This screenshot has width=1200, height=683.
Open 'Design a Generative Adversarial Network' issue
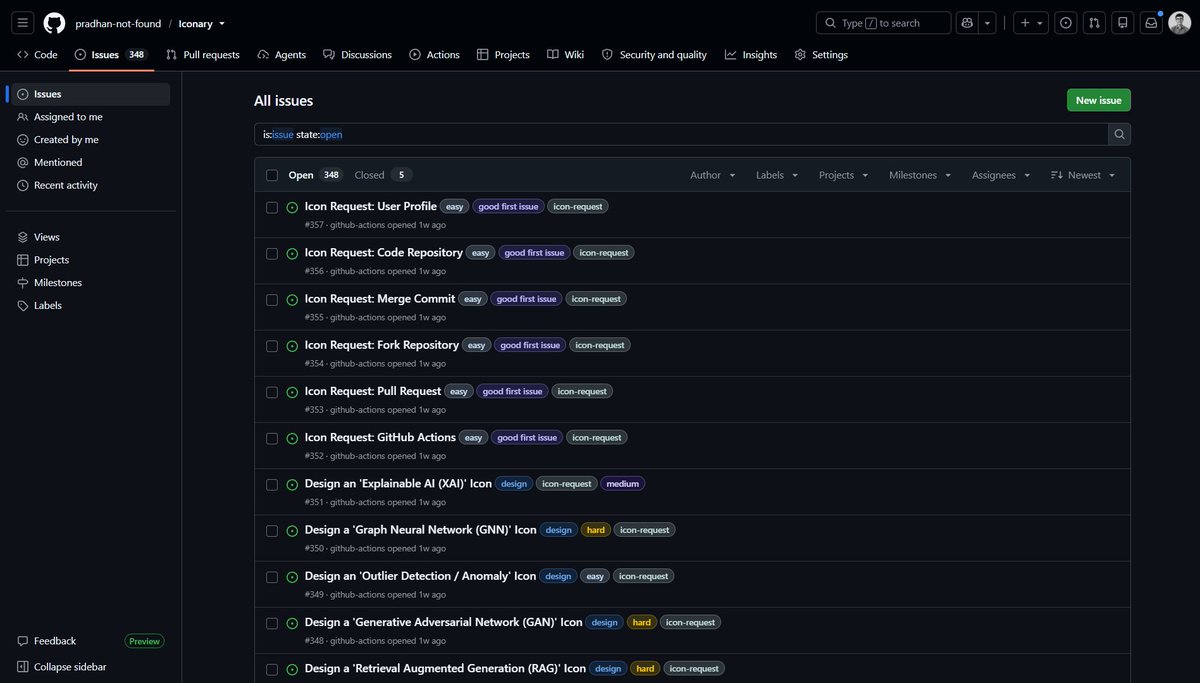443,622
